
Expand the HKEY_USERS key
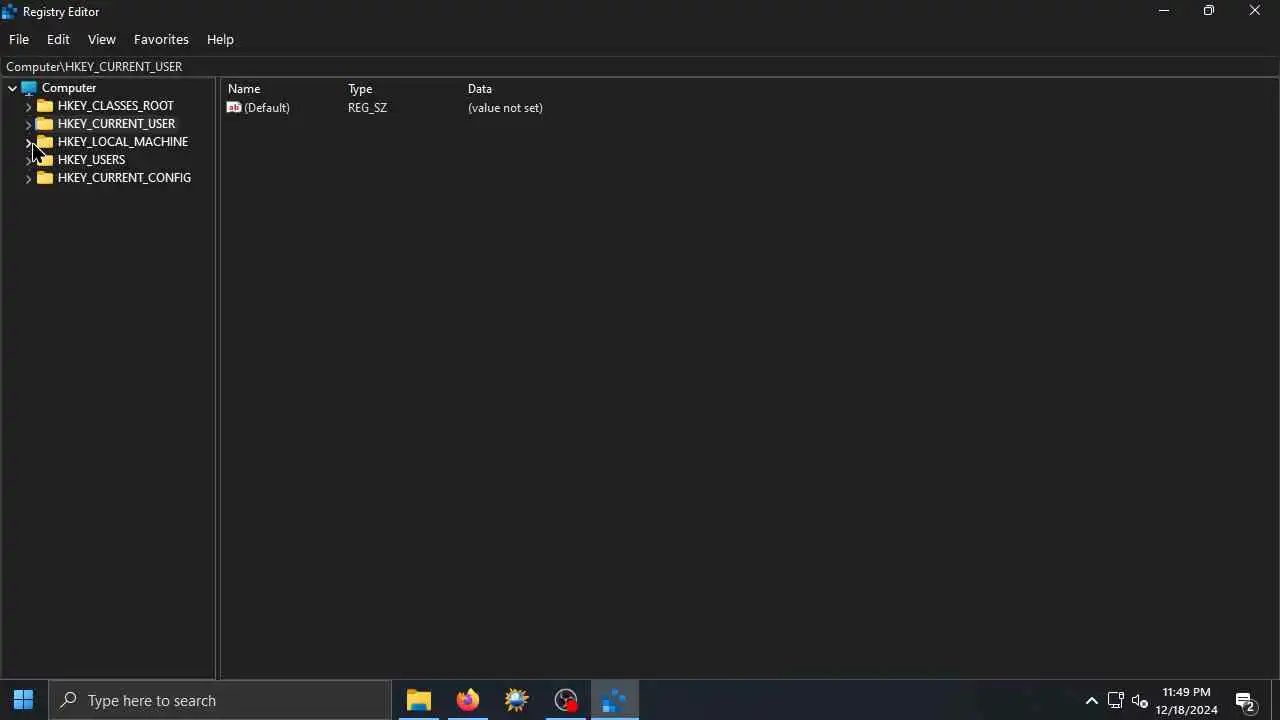point(28,160)
